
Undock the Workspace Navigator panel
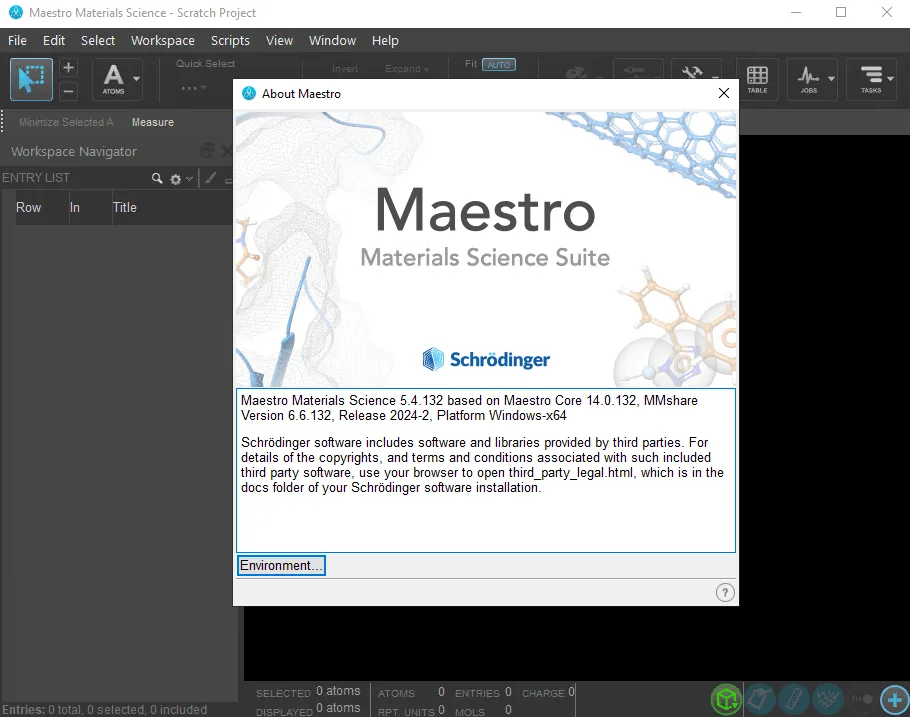(x=208, y=151)
